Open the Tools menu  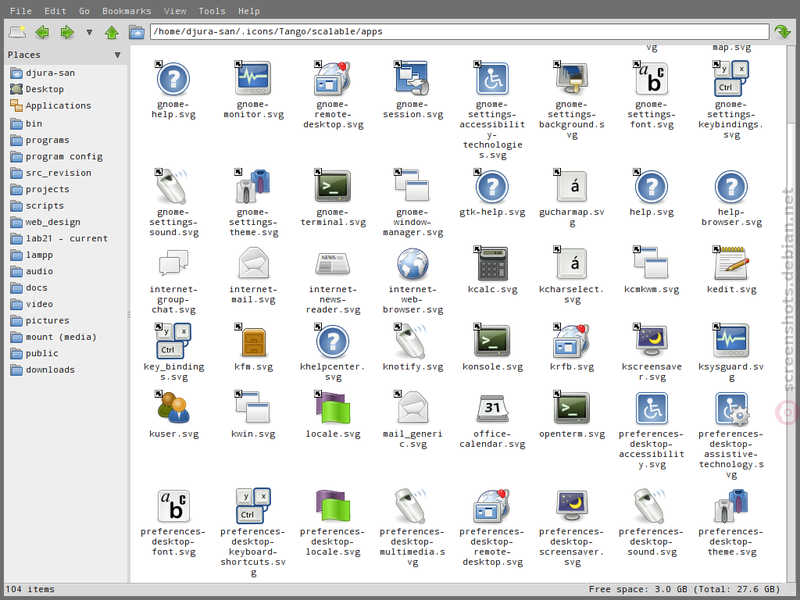coord(212,11)
